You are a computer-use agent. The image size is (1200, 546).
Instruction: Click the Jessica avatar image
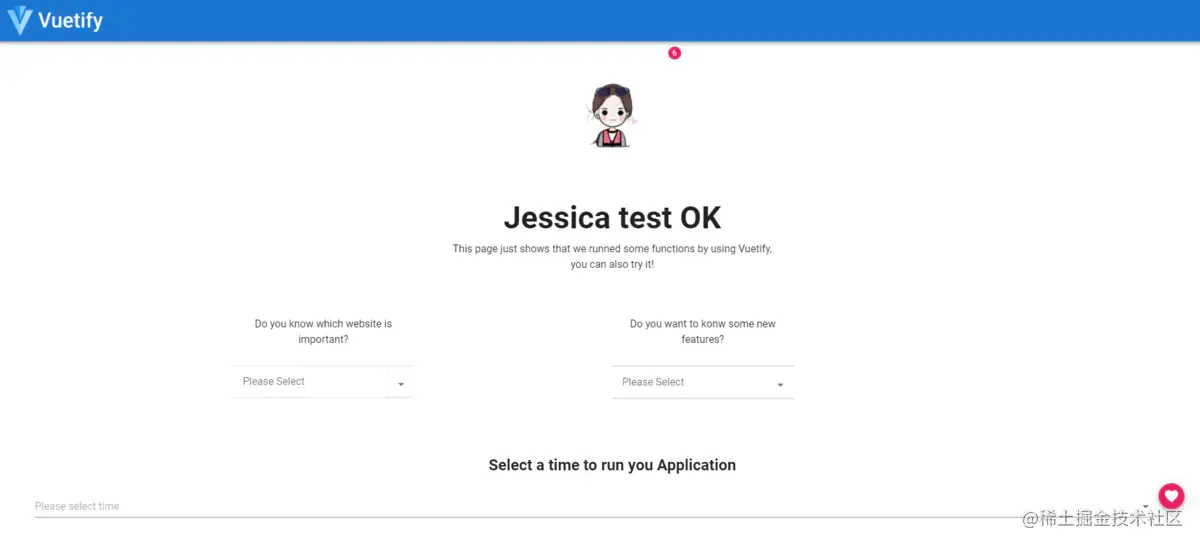[x=612, y=116]
